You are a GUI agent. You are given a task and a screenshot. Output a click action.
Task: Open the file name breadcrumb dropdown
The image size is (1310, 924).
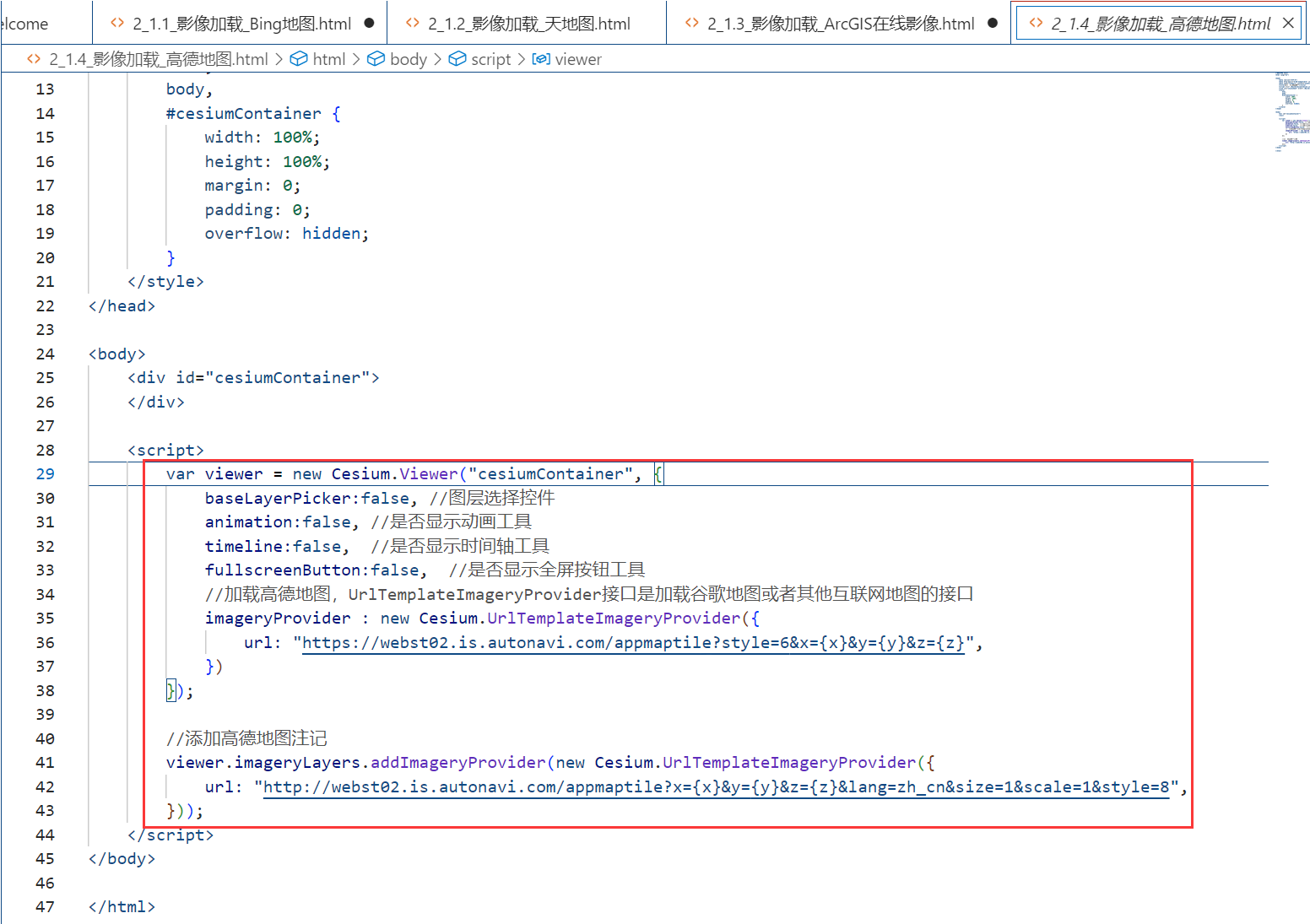pyautogui.click(x=159, y=59)
